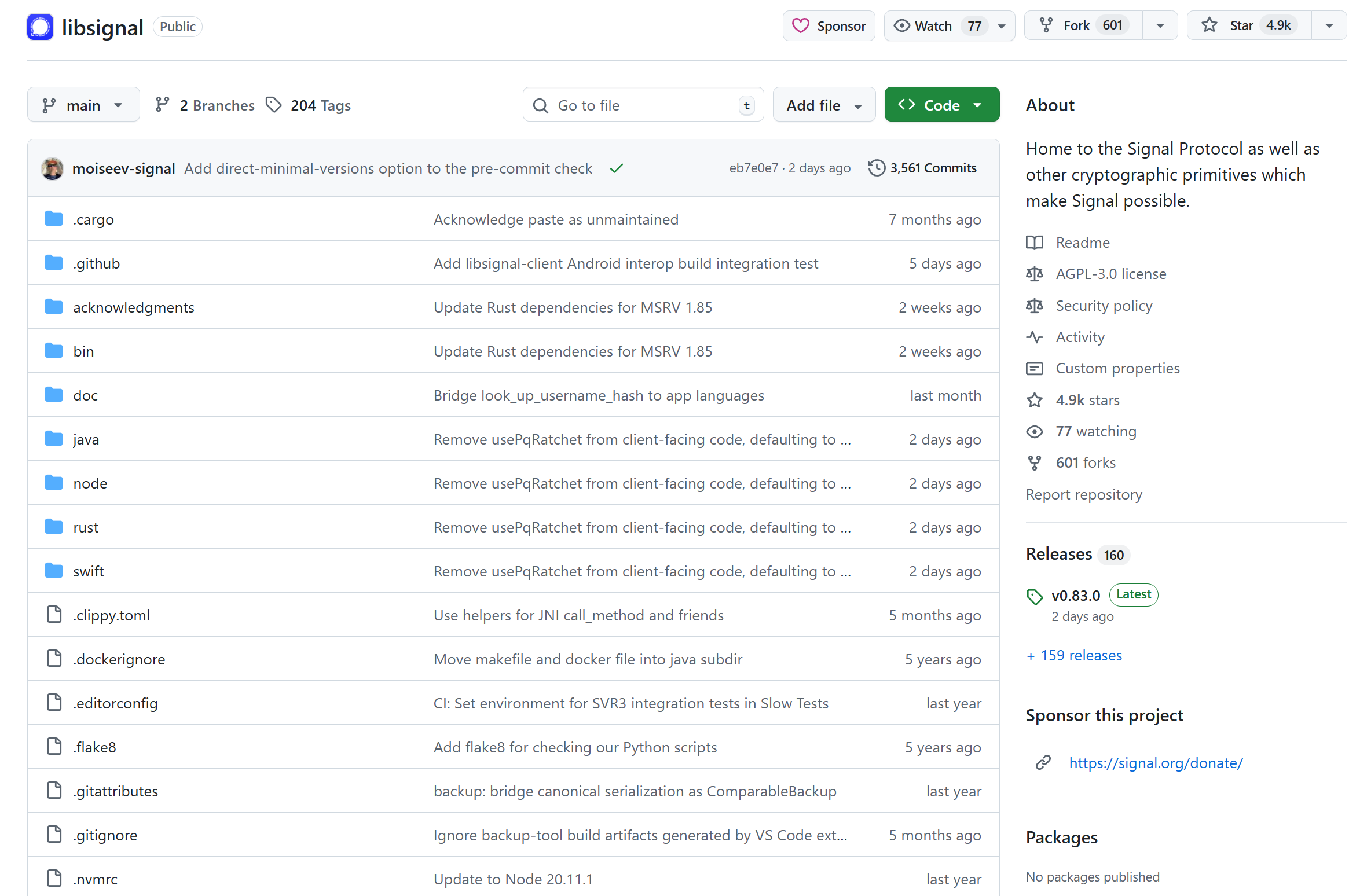The image size is (1371, 896).
Task: Open the Fork options dropdown arrow
Action: (1160, 26)
